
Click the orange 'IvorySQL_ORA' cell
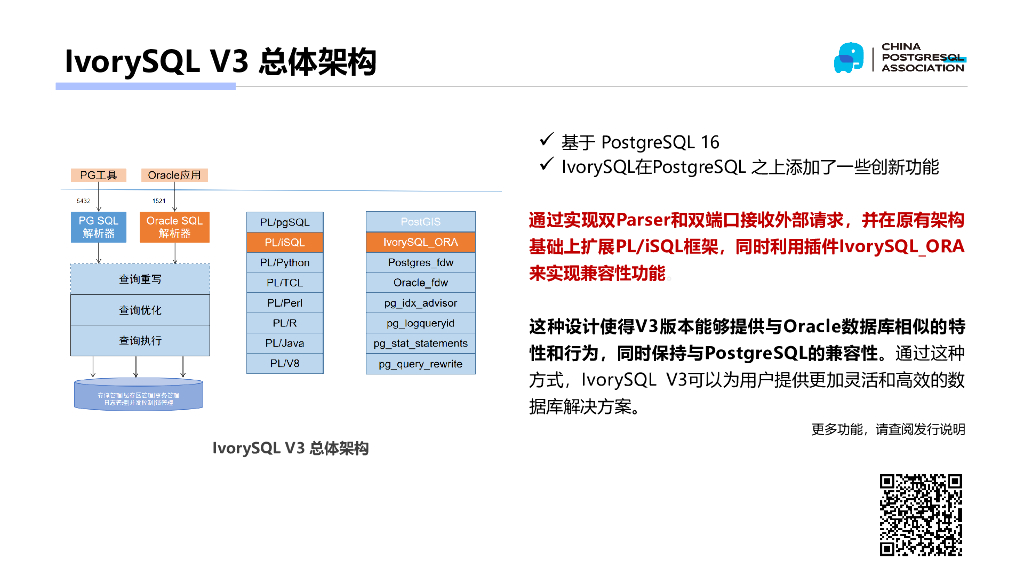click(421, 242)
